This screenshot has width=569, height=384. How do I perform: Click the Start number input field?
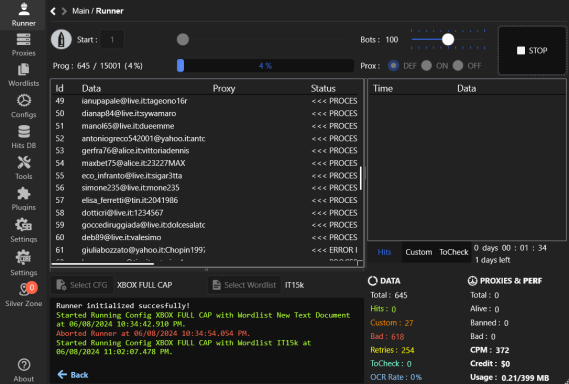[112, 40]
